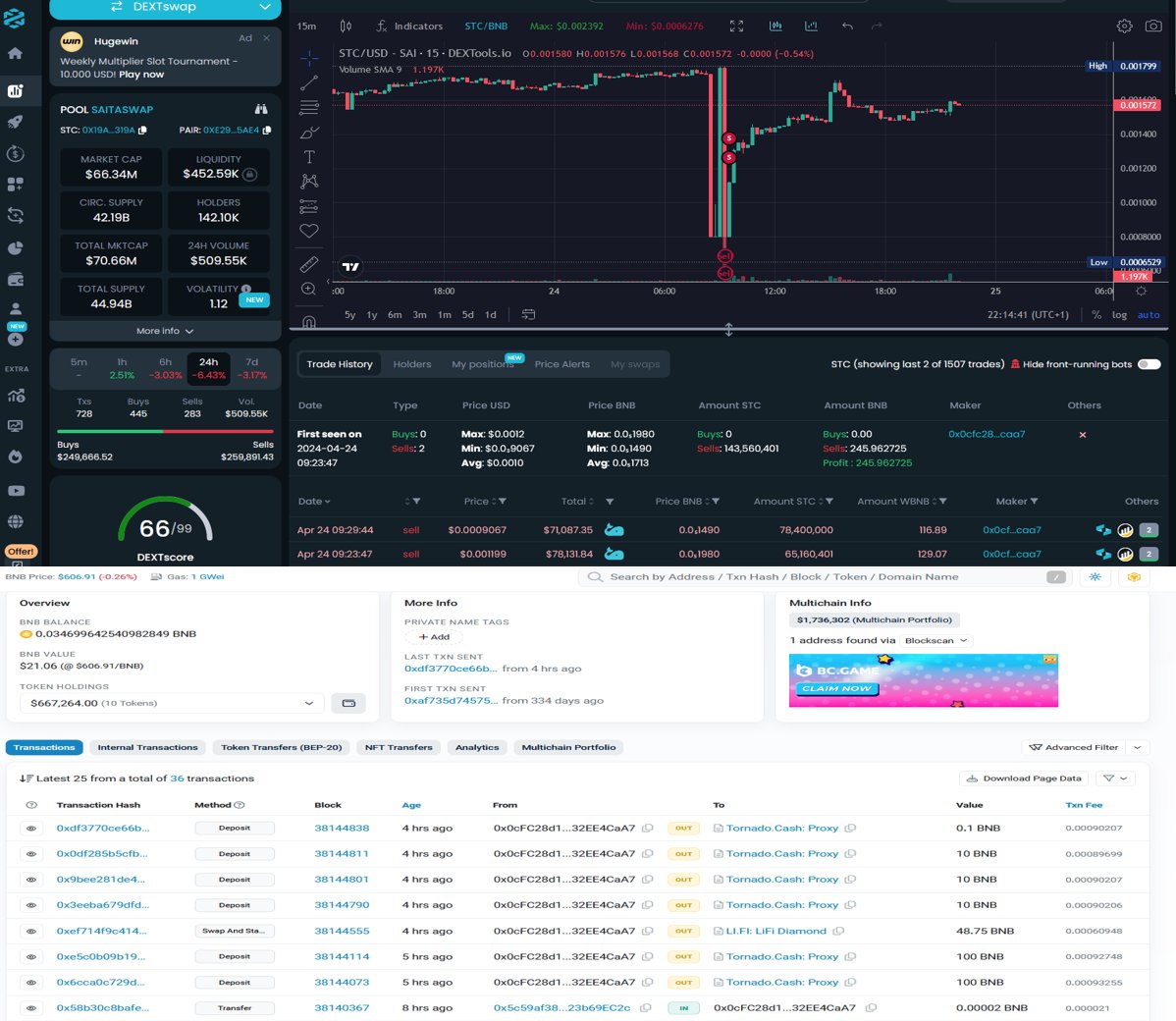Viewport: 1176px width, 1021px height.
Task: Switch theme with the sun icon
Action: [x=1095, y=577]
